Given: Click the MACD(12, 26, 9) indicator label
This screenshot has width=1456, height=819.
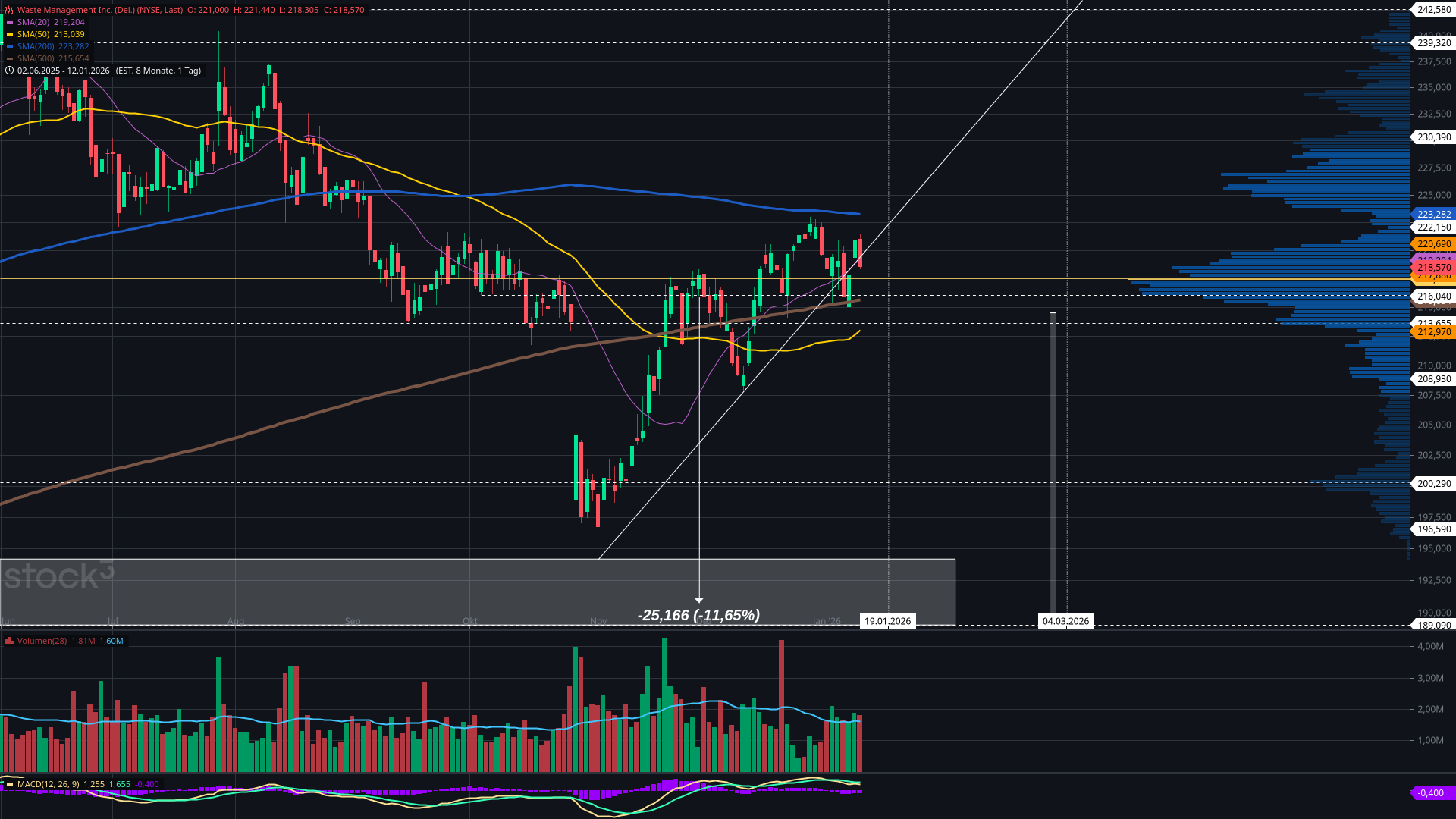Looking at the screenshot, I should (49, 784).
